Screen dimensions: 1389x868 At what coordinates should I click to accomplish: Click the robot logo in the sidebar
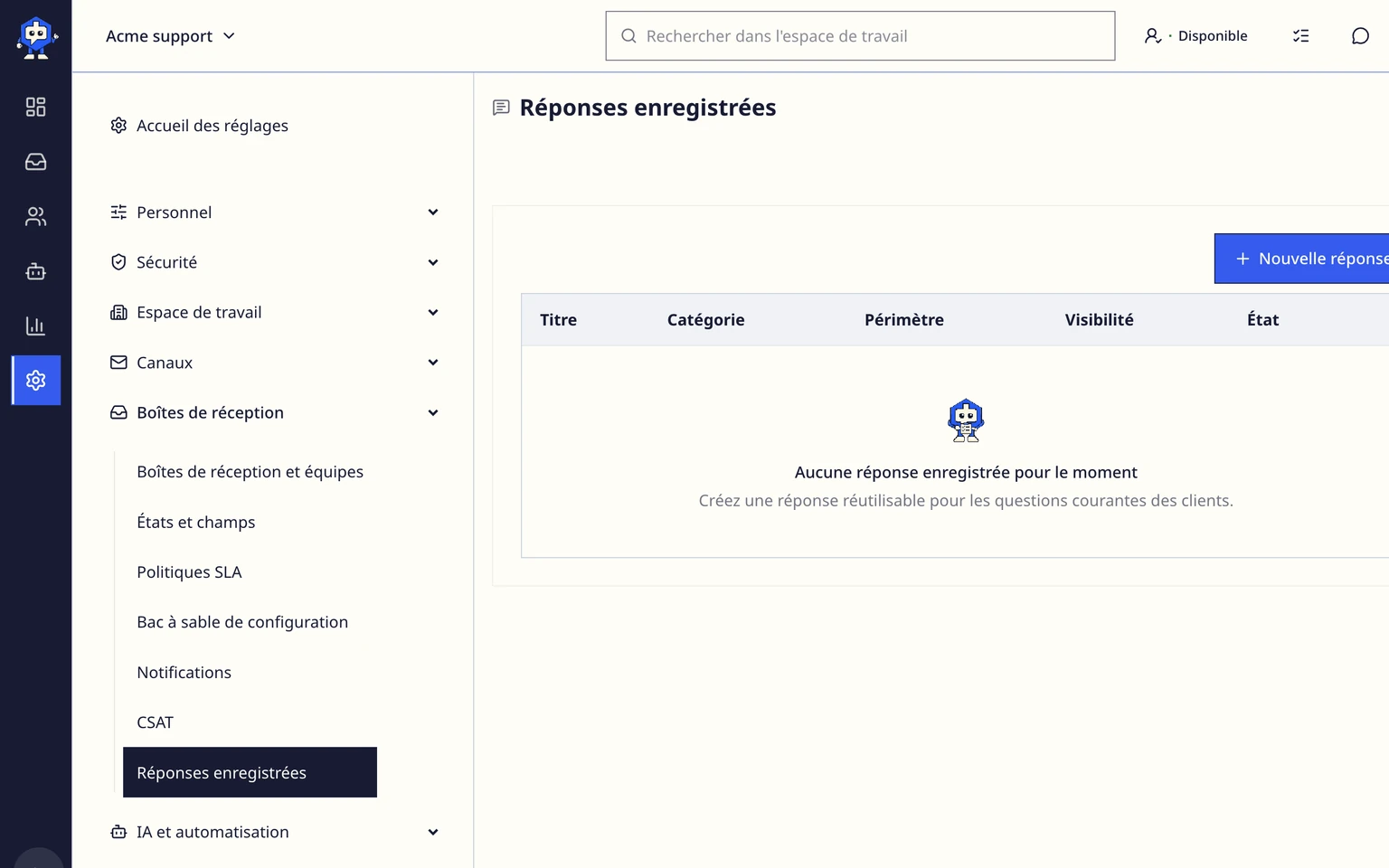tap(36, 37)
